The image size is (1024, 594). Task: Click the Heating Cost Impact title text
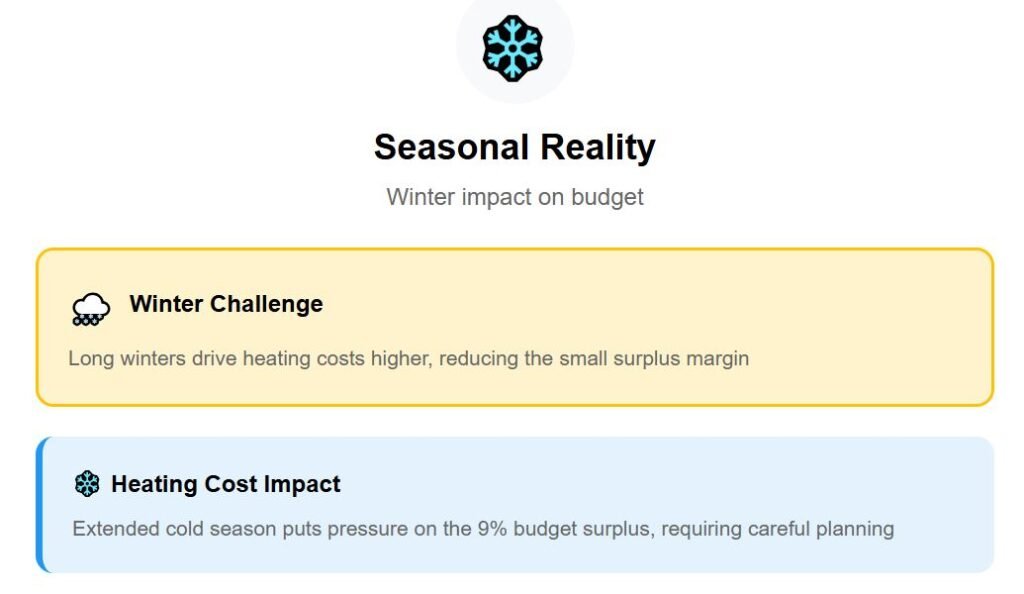tap(225, 485)
